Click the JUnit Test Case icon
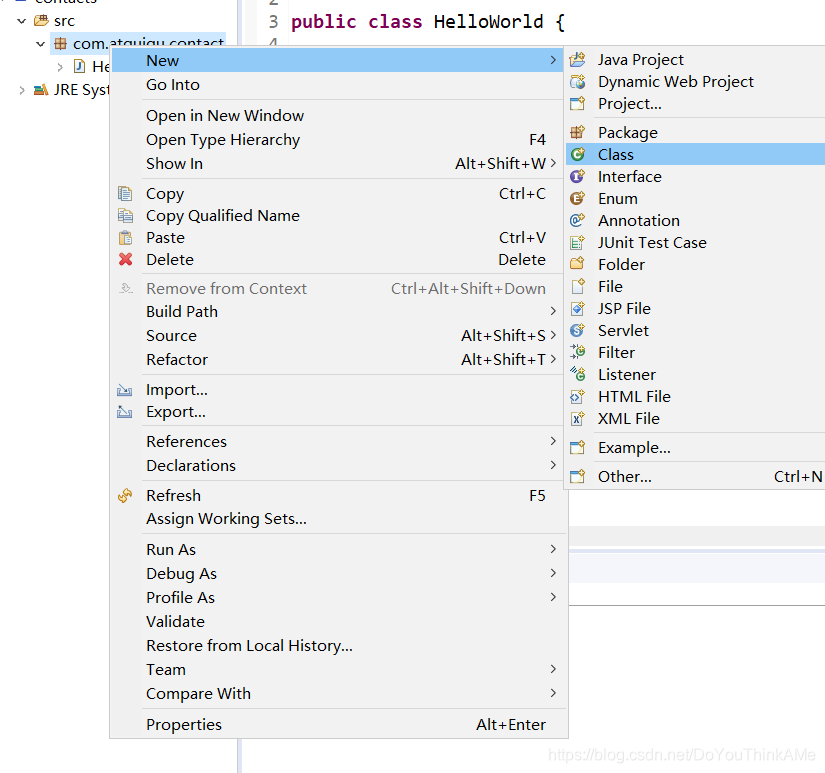The image size is (825, 773). pyautogui.click(x=578, y=243)
